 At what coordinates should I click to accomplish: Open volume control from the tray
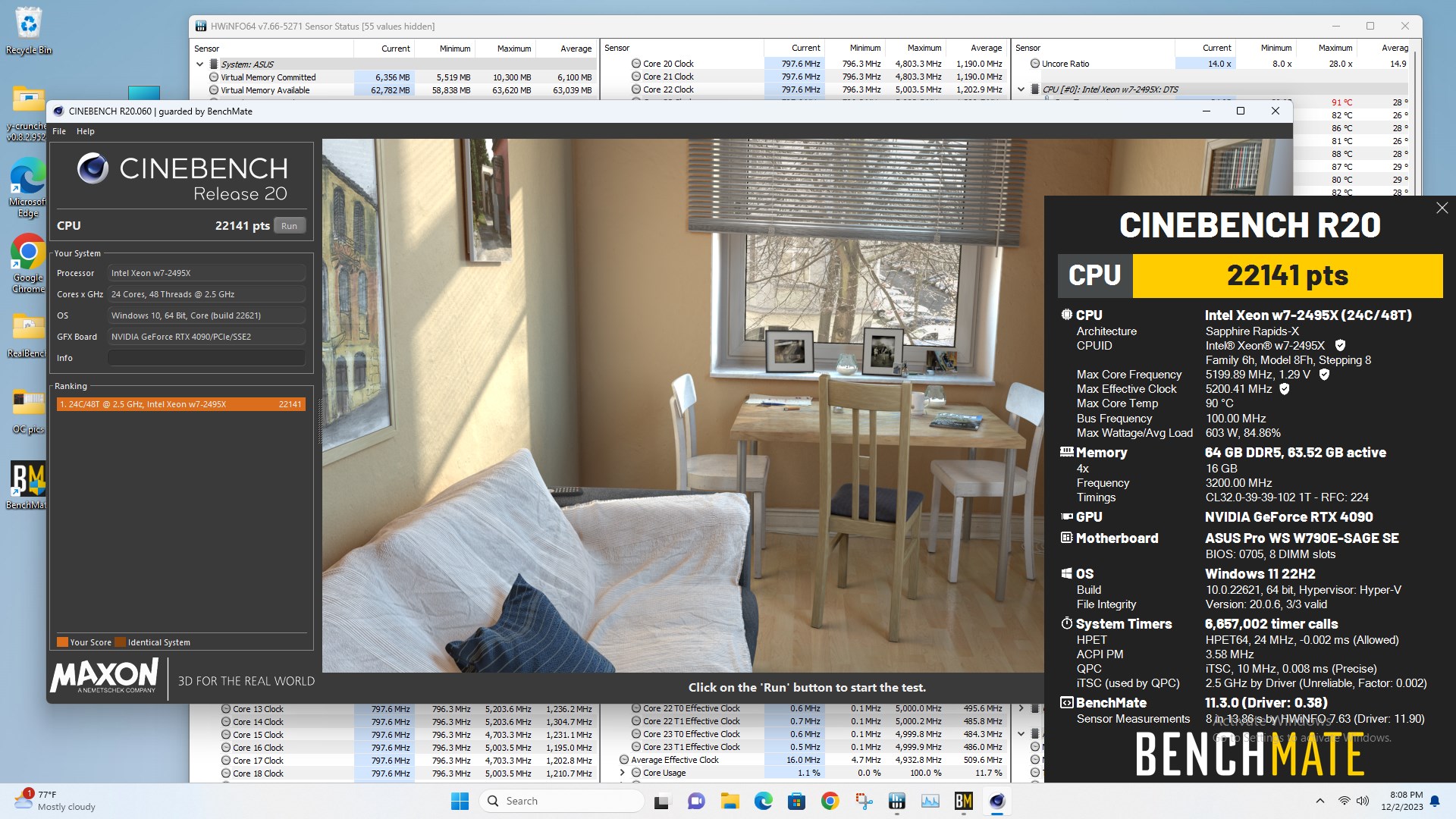(1363, 801)
